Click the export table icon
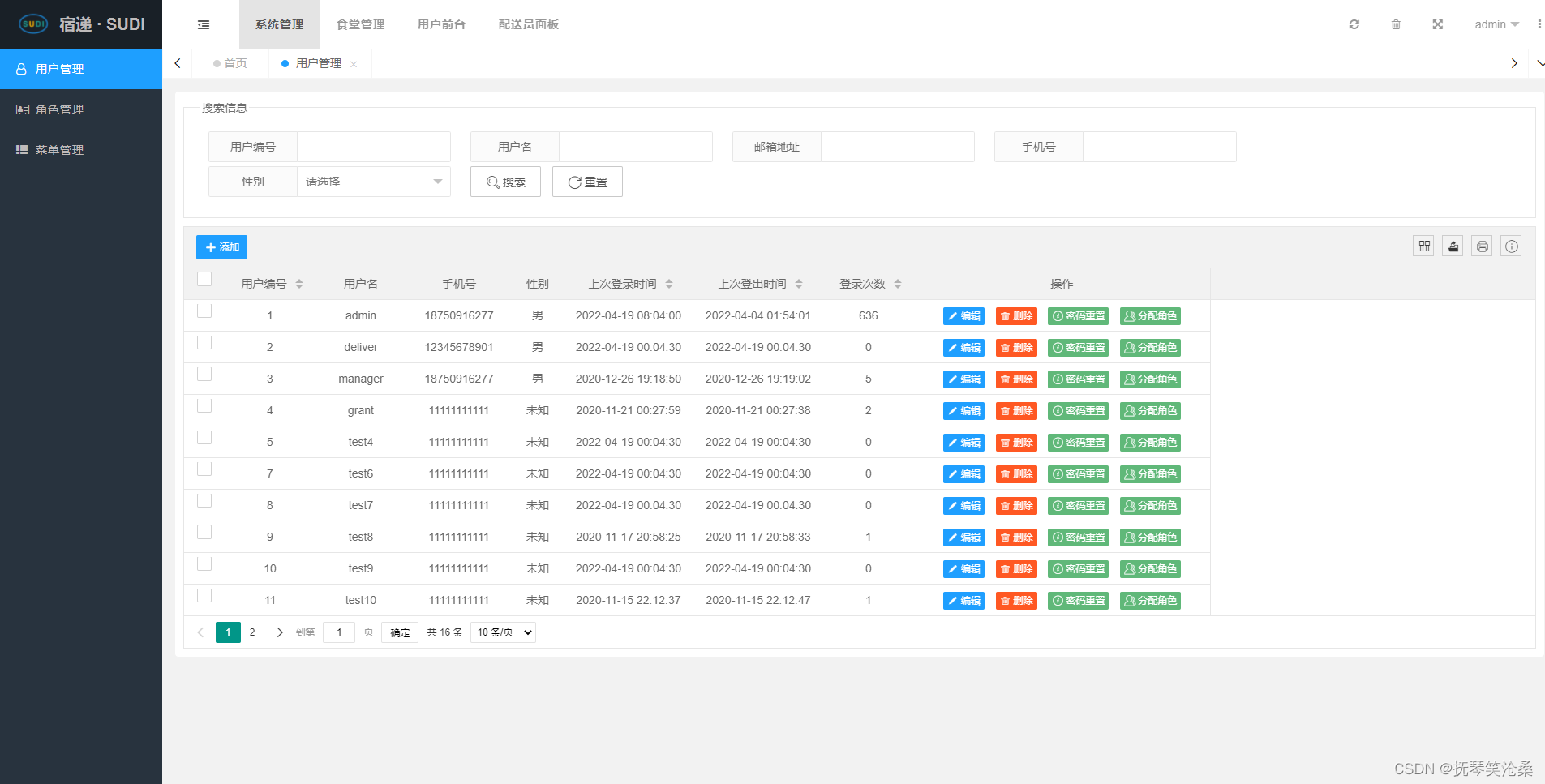The width and height of the screenshot is (1545, 784). (x=1453, y=246)
